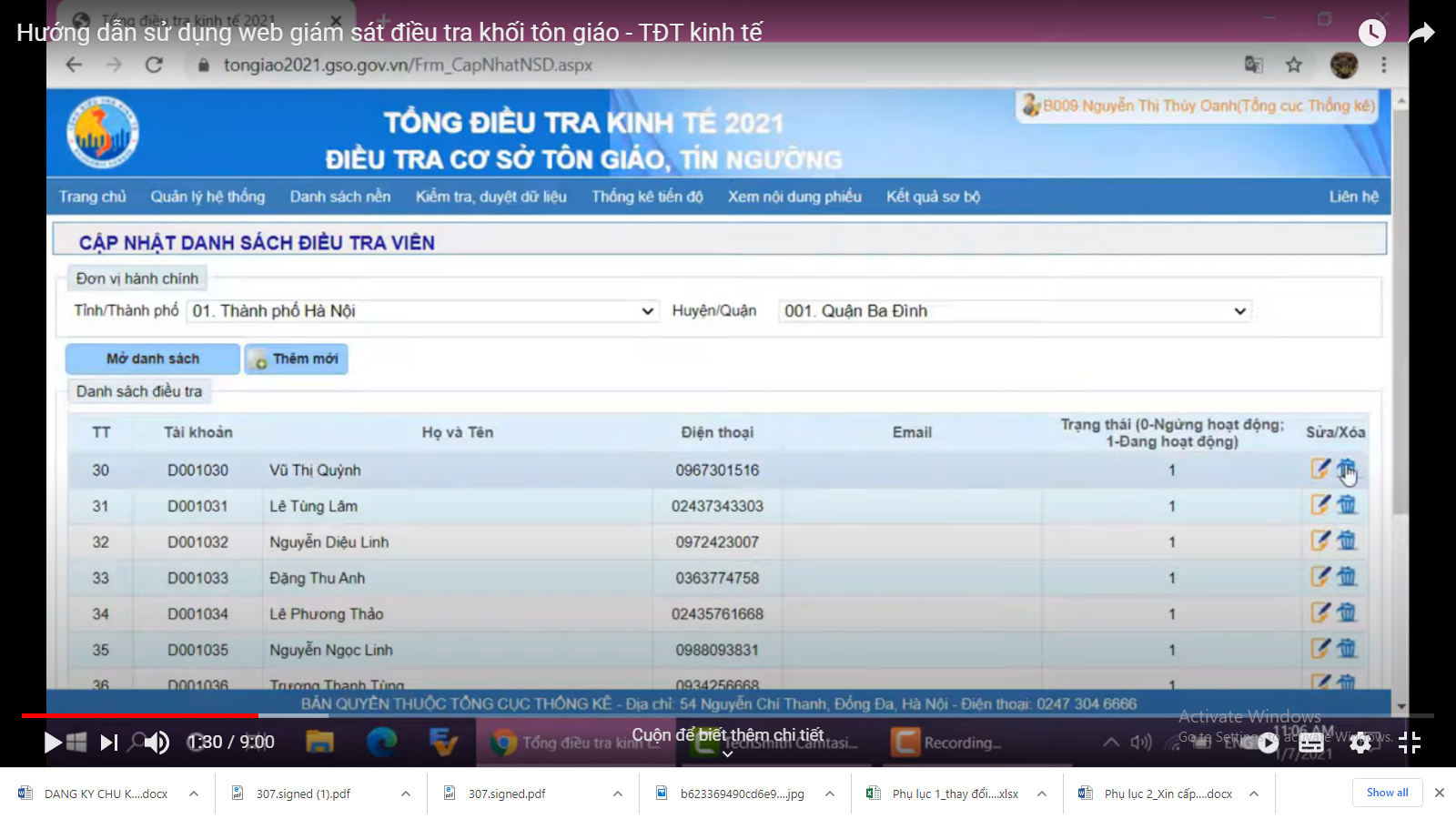Viewport: 1456px width, 819px height.
Task: Click the Google Translate icon in address bar
Action: point(1255,65)
